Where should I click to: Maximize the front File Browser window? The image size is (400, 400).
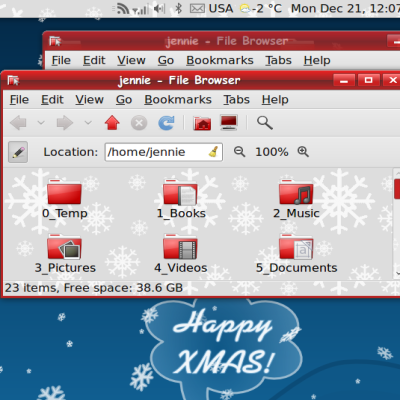(368, 80)
